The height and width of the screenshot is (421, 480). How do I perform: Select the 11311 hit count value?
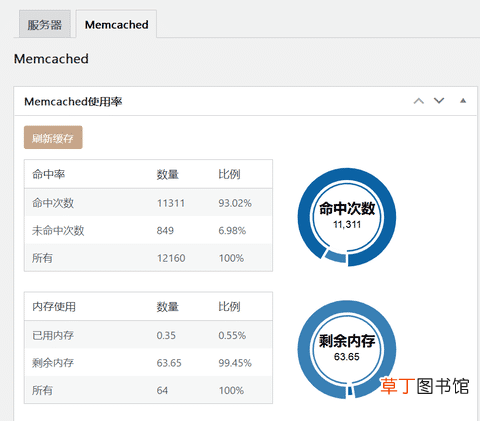171,203
